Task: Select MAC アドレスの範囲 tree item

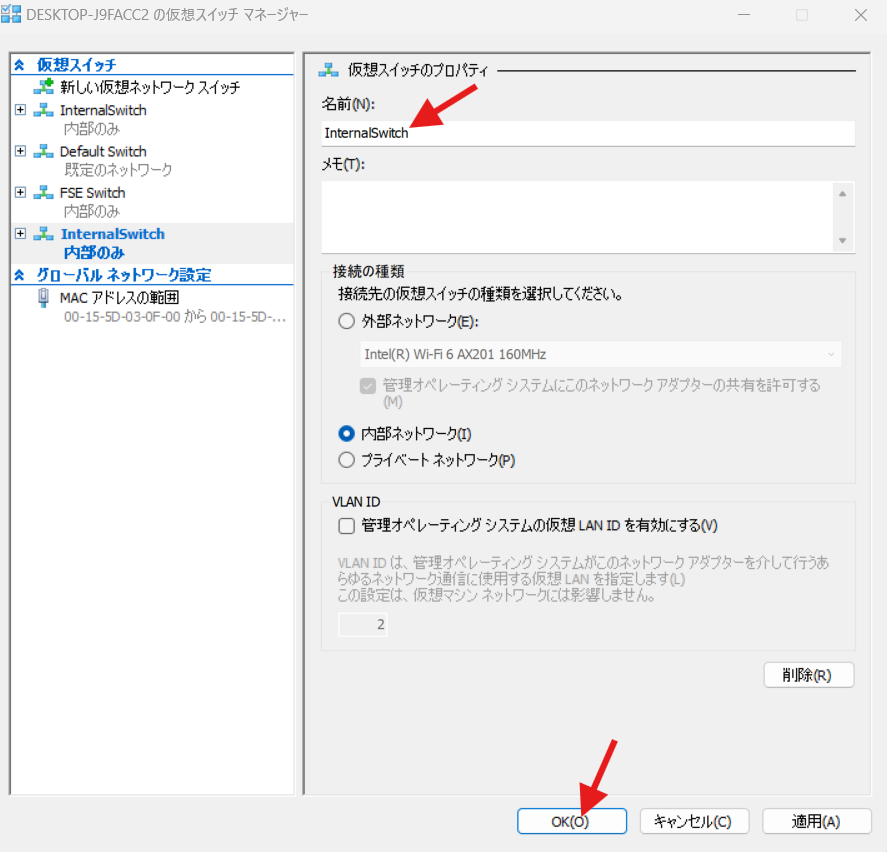Action: pos(119,297)
